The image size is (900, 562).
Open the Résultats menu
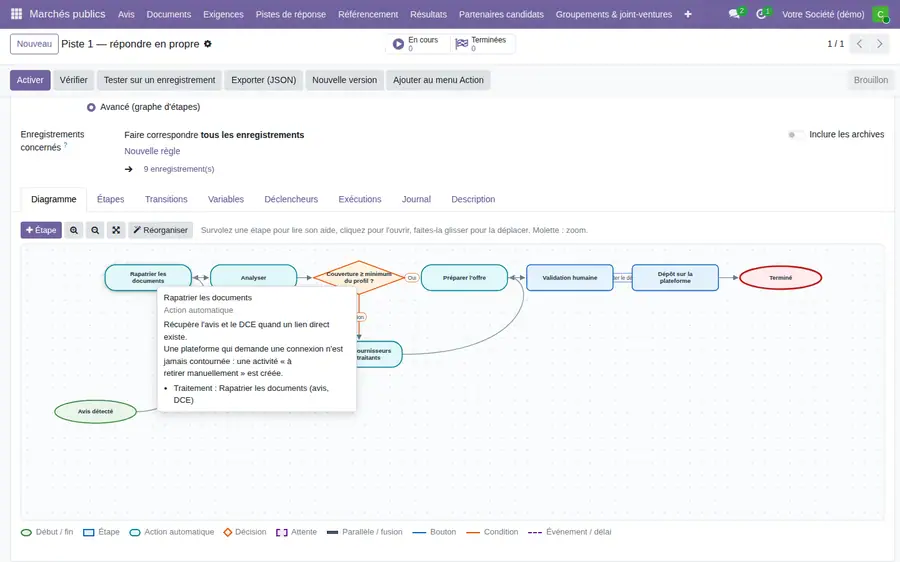tap(428, 14)
